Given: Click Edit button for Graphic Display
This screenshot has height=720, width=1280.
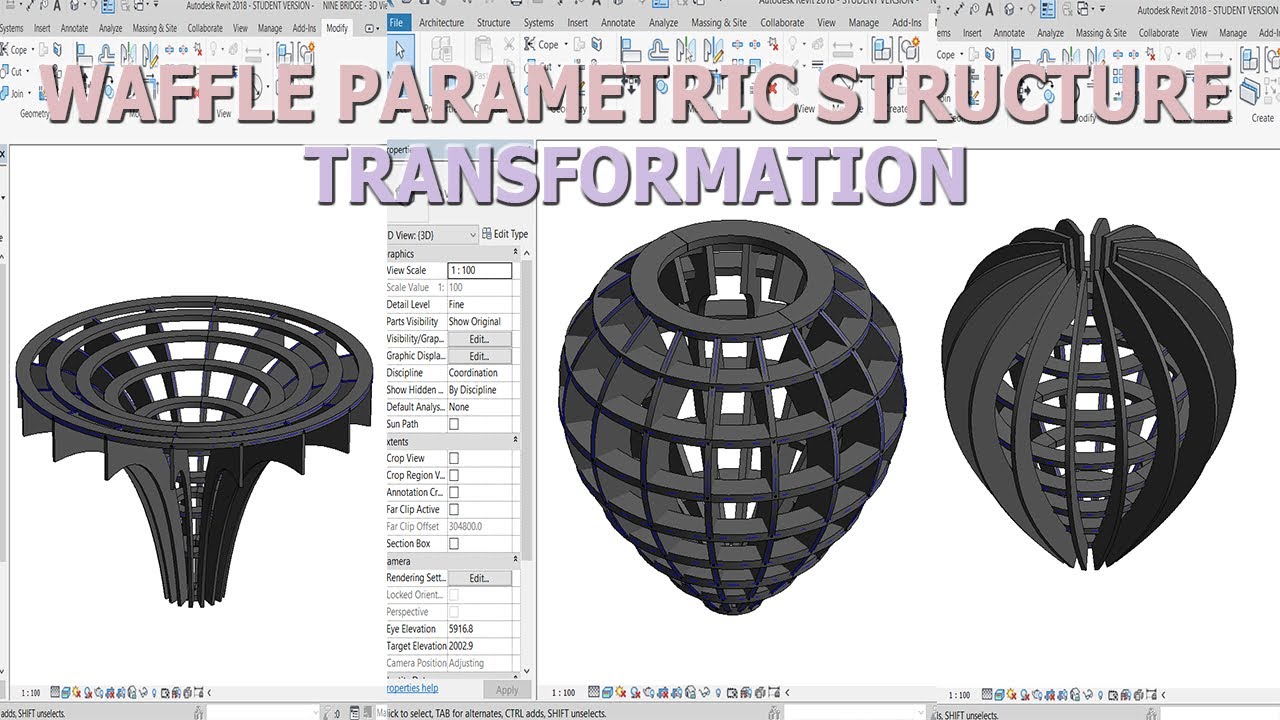Looking at the screenshot, I should 479,356.
